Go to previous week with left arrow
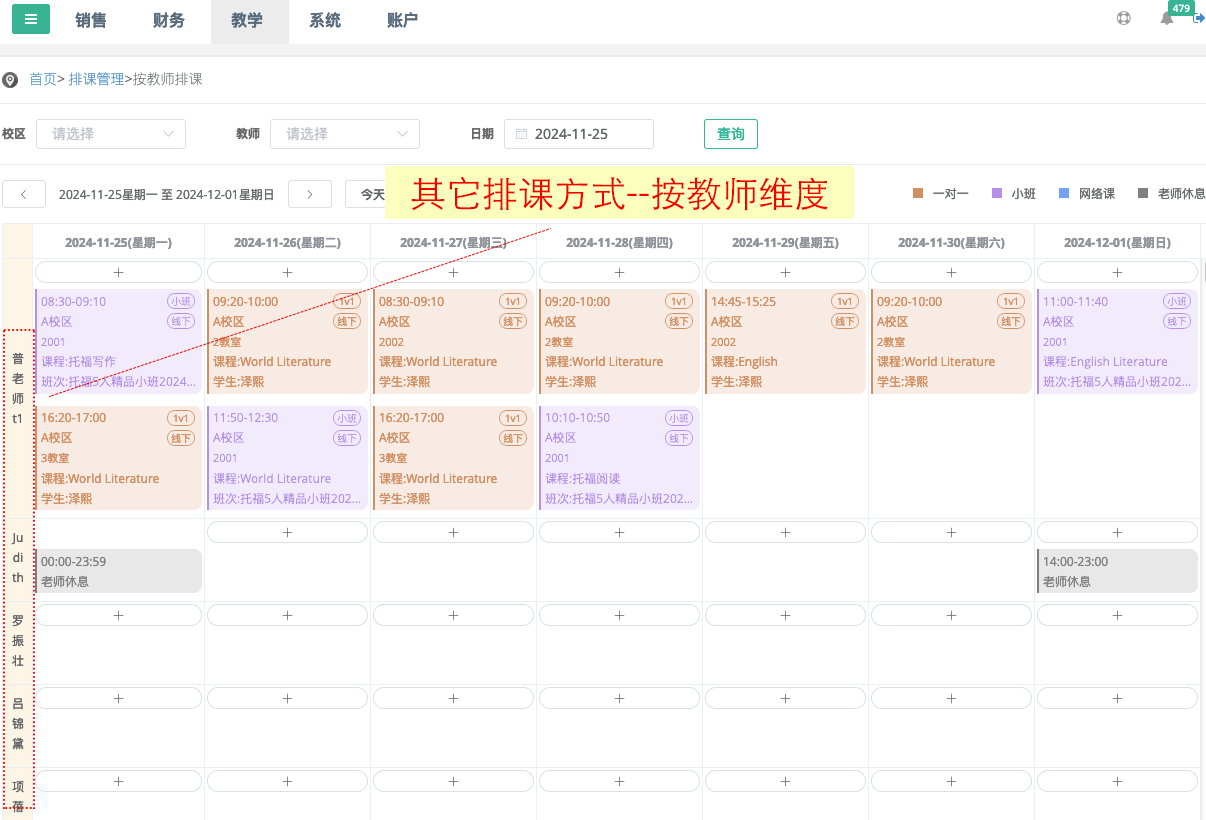The width and height of the screenshot is (1206, 820). coord(24,194)
